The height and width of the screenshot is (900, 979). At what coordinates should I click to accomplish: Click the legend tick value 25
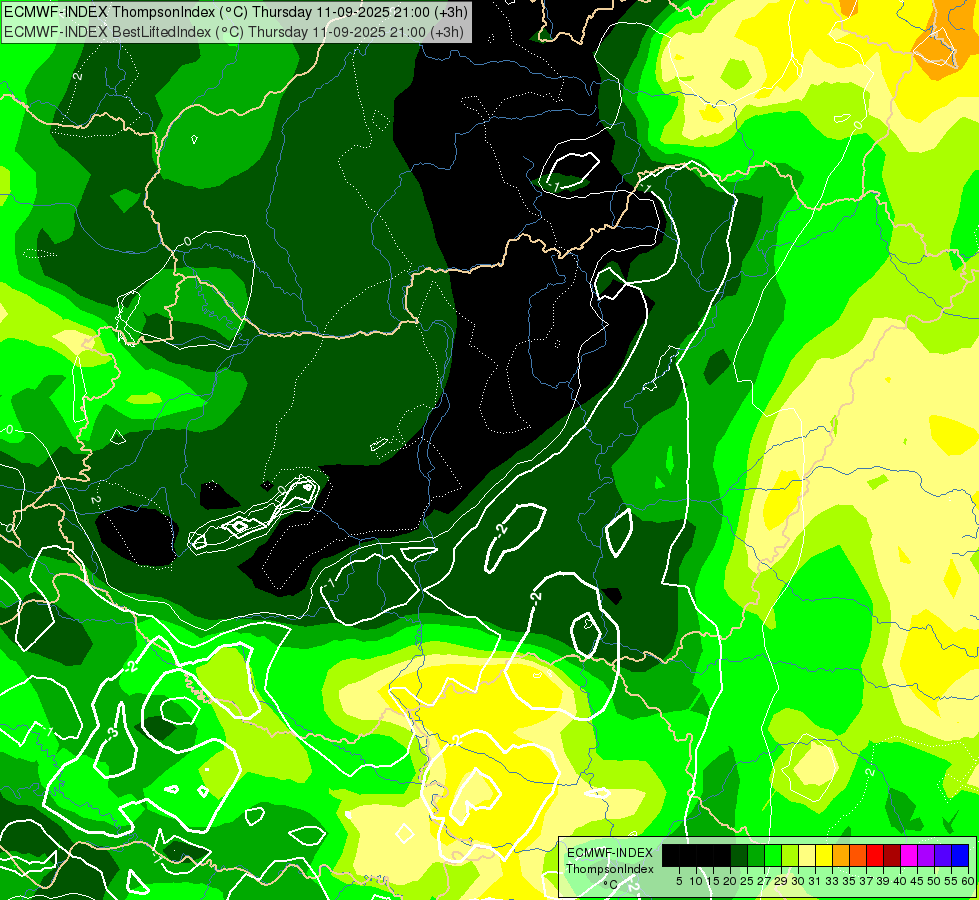(747, 881)
